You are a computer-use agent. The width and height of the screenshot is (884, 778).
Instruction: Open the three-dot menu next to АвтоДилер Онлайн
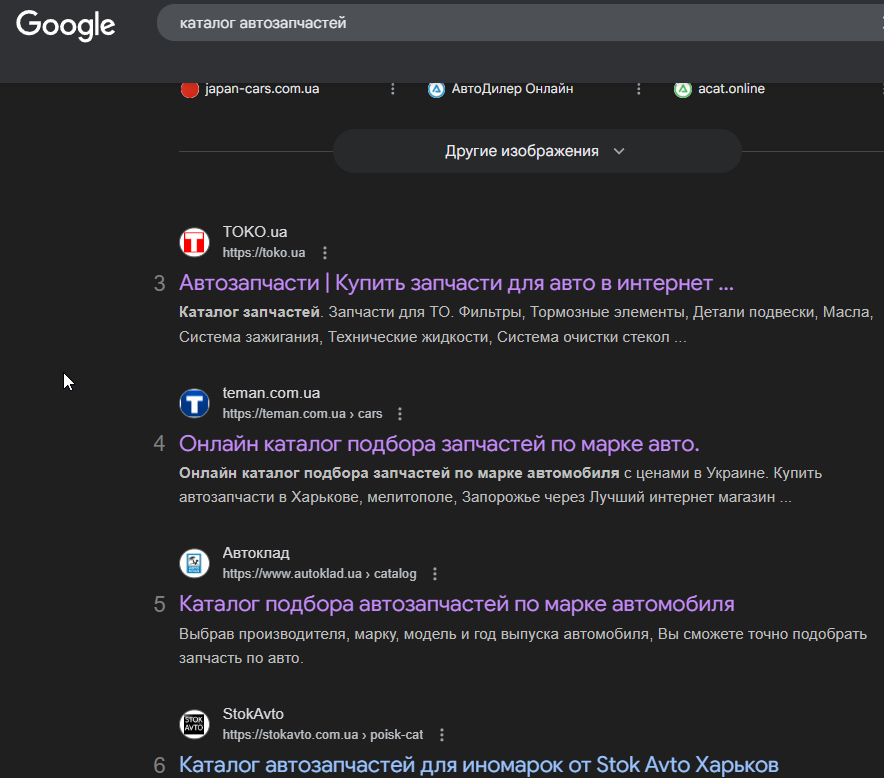point(639,89)
